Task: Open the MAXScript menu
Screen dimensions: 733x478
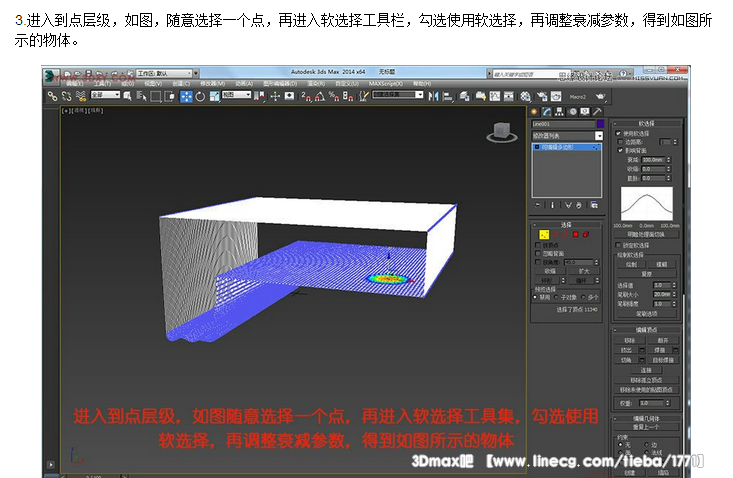Action: coord(385,84)
